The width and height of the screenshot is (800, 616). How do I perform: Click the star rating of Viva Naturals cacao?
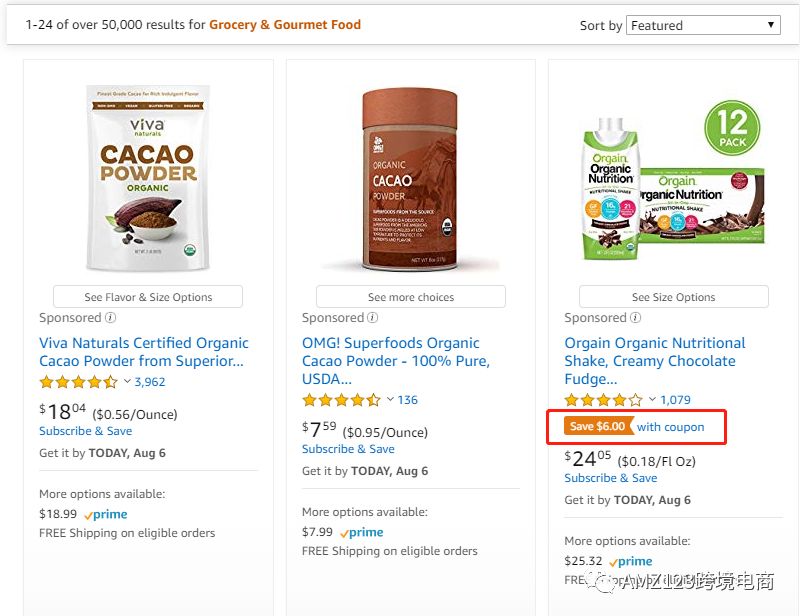click(78, 382)
